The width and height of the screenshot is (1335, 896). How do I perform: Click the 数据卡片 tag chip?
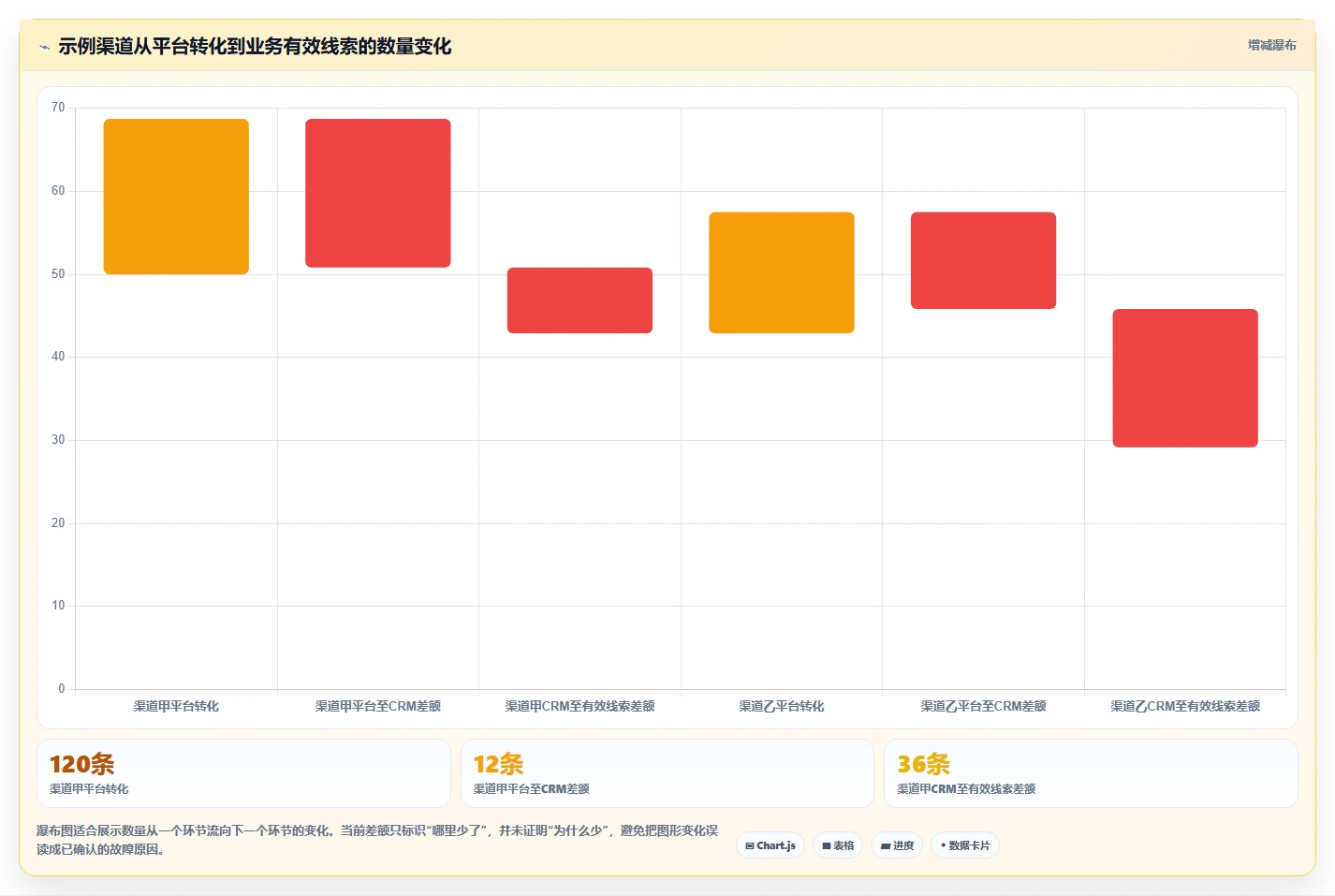(x=965, y=845)
